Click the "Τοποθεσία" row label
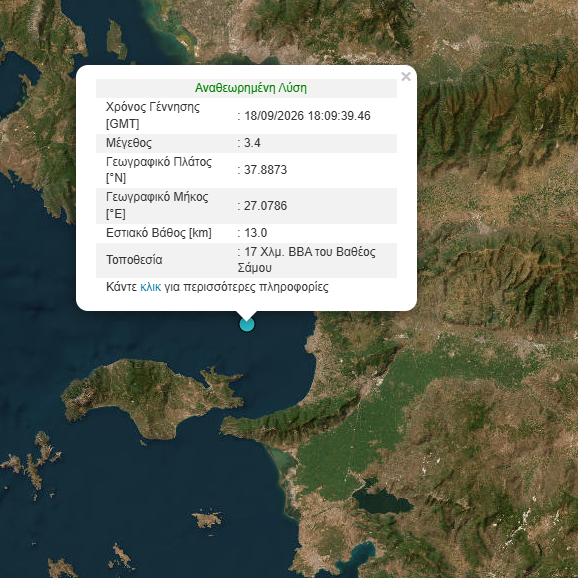Image resolution: width=578 pixels, height=578 pixels. 134,260
